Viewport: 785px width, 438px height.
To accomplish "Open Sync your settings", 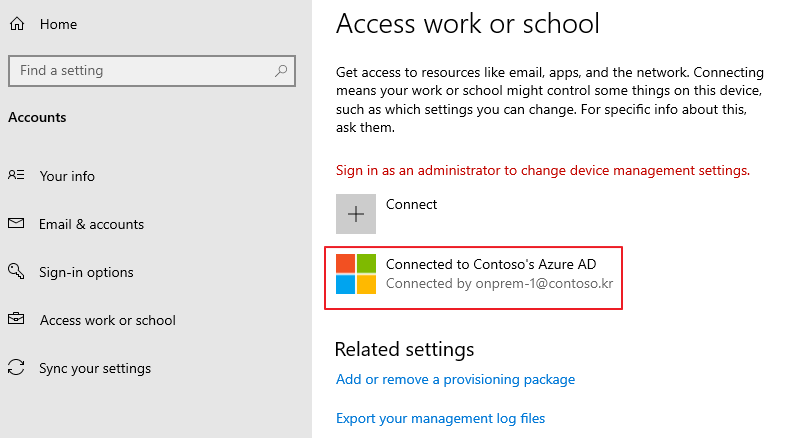I will click(95, 368).
